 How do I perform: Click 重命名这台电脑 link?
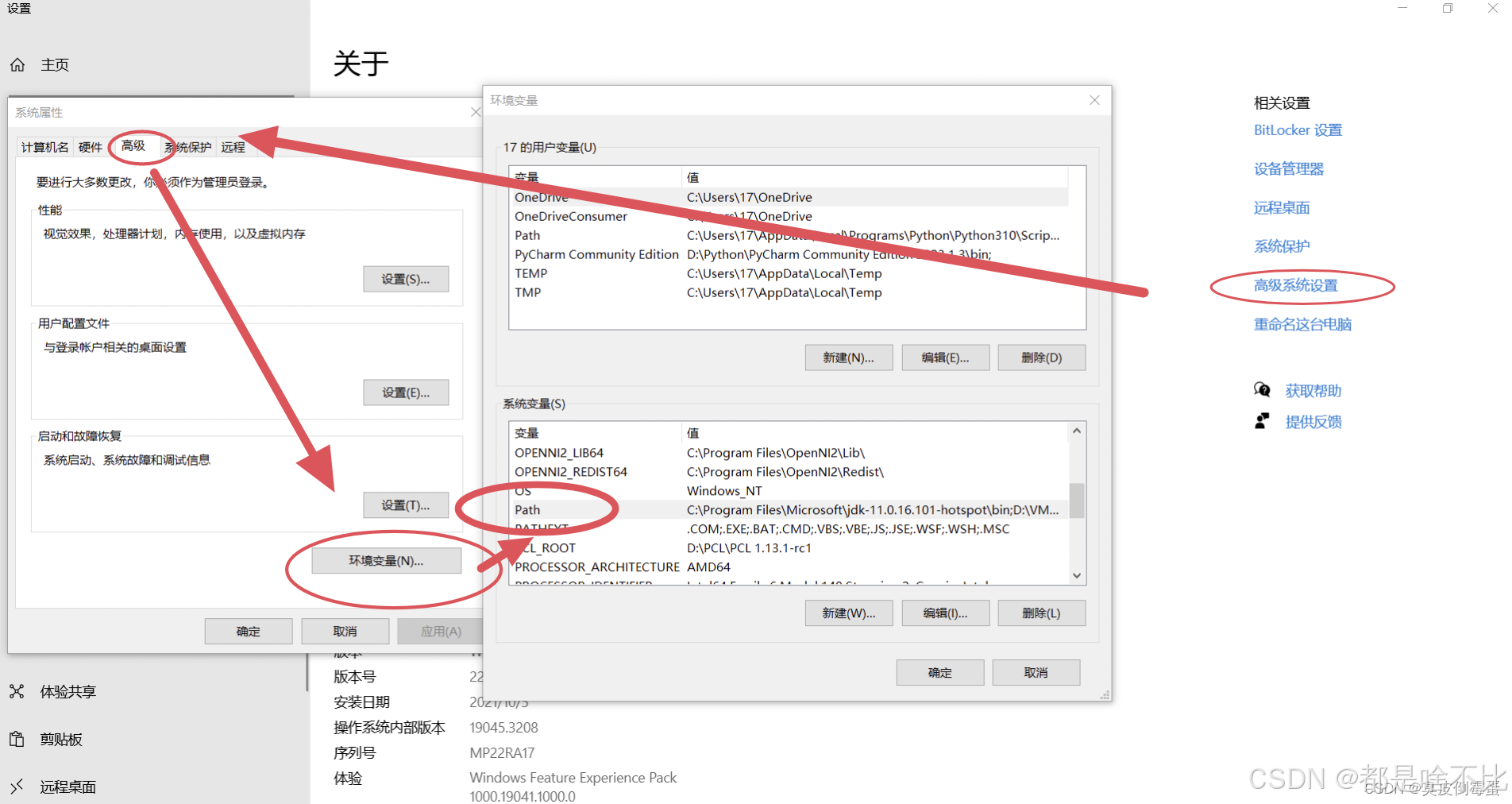pos(1302,324)
